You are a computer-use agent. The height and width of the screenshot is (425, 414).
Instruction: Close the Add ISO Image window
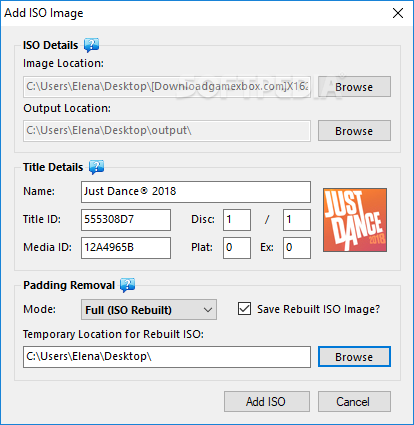398,13
